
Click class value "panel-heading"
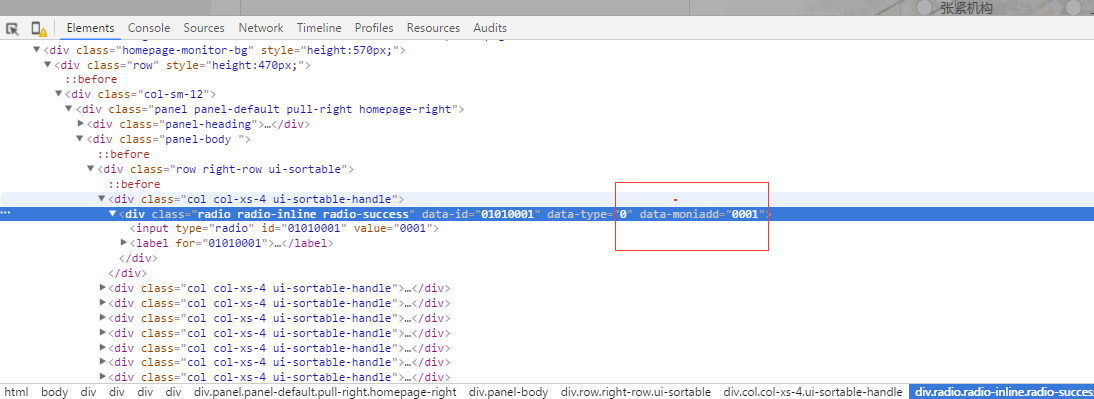[x=208, y=124]
